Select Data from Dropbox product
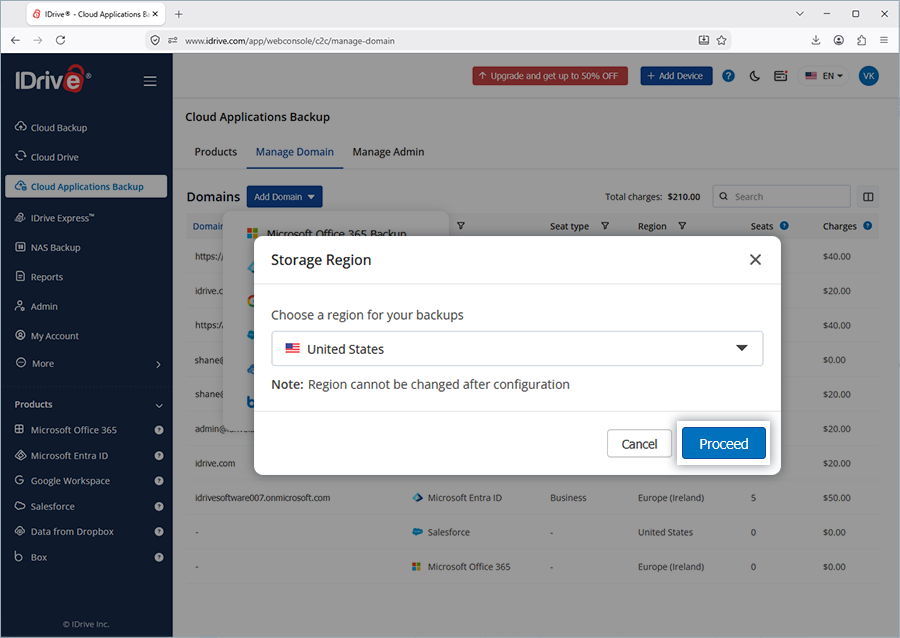900x638 pixels. point(72,531)
